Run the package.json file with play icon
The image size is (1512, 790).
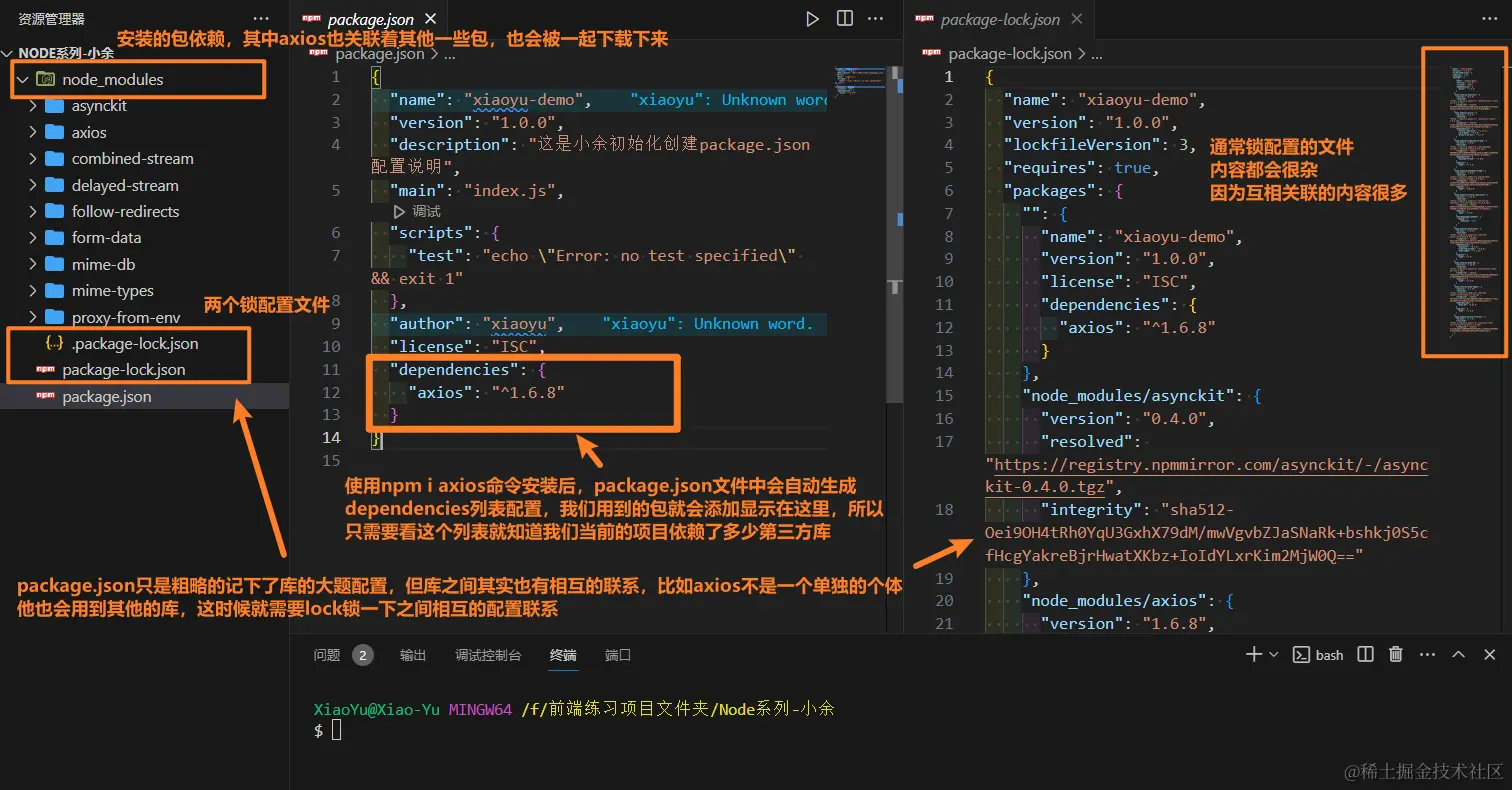pyautogui.click(x=812, y=19)
